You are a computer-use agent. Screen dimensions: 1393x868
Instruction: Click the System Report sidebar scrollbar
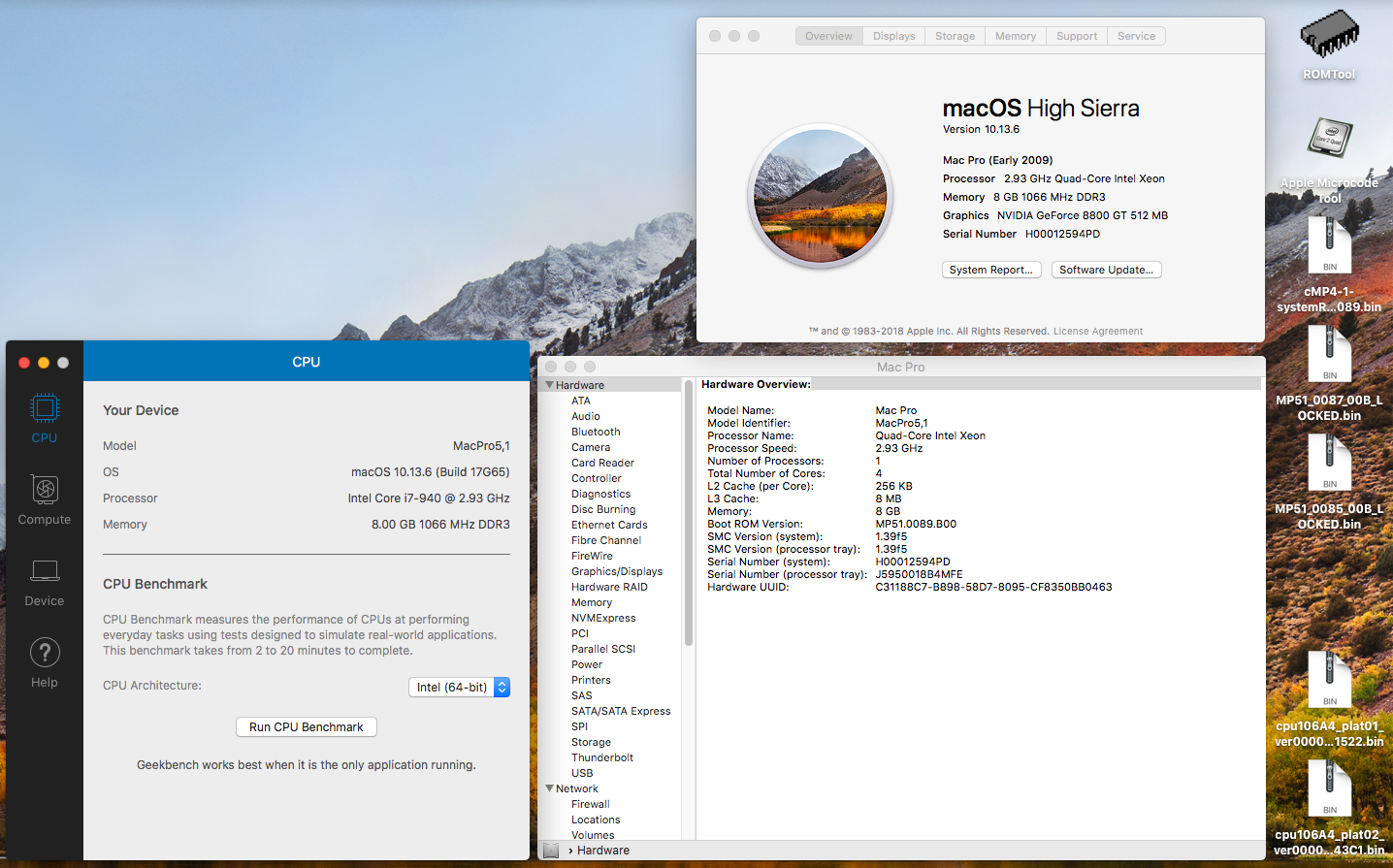[689, 513]
